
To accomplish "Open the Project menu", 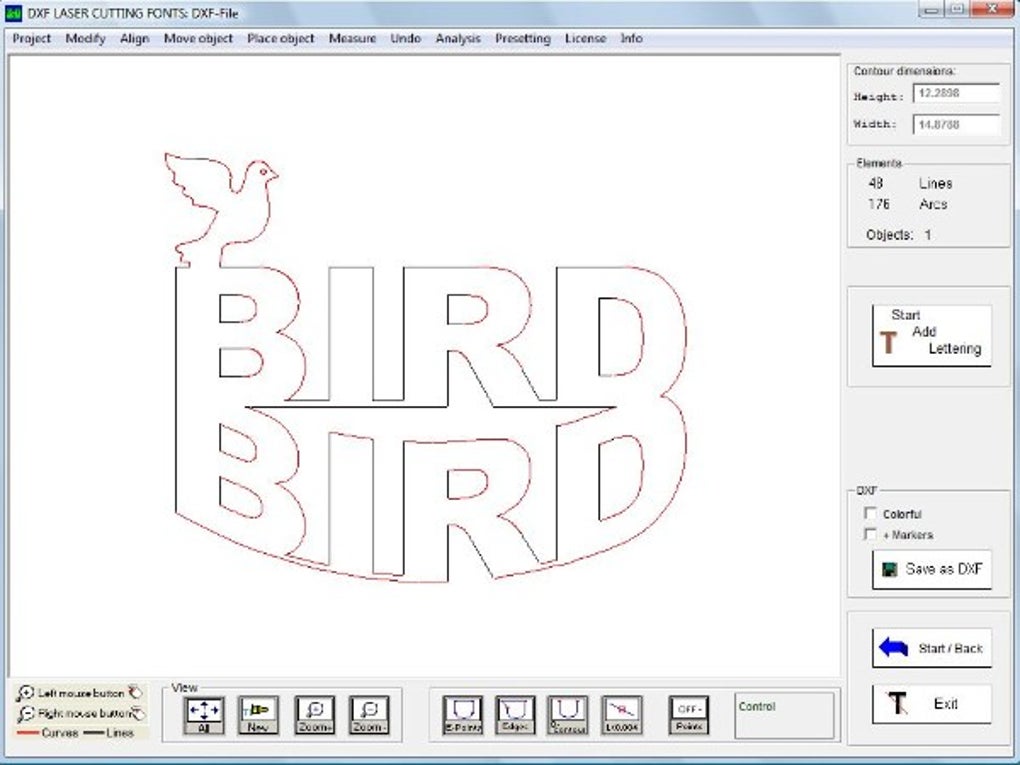I will pyautogui.click(x=31, y=38).
